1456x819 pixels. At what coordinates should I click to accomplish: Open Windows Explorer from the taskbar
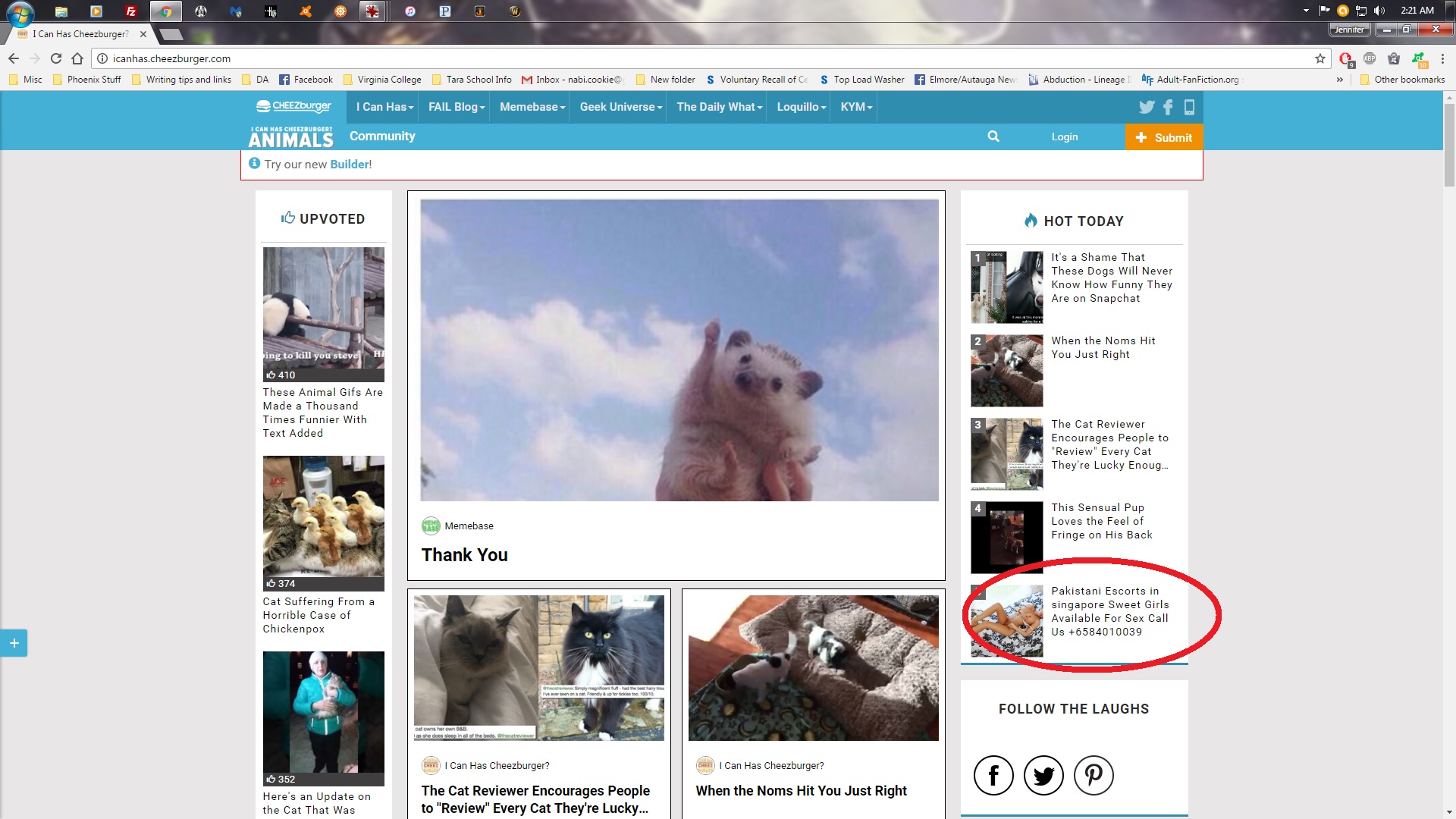coord(61,11)
